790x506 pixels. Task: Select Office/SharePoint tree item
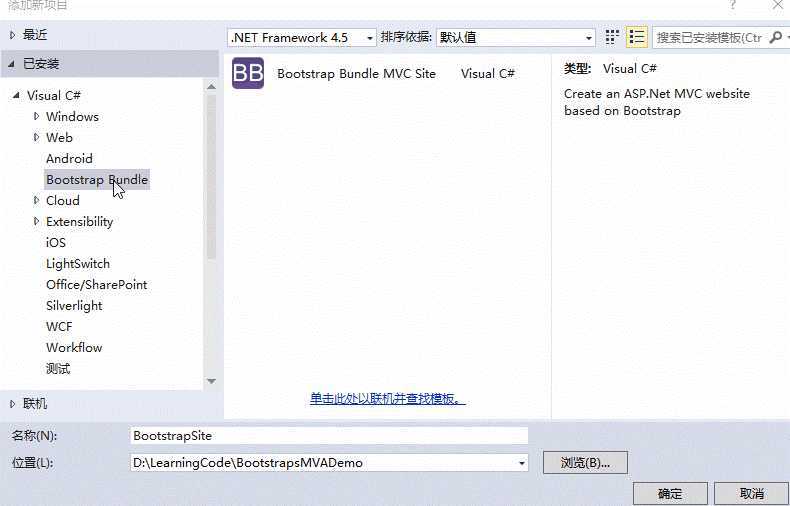(97, 285)
